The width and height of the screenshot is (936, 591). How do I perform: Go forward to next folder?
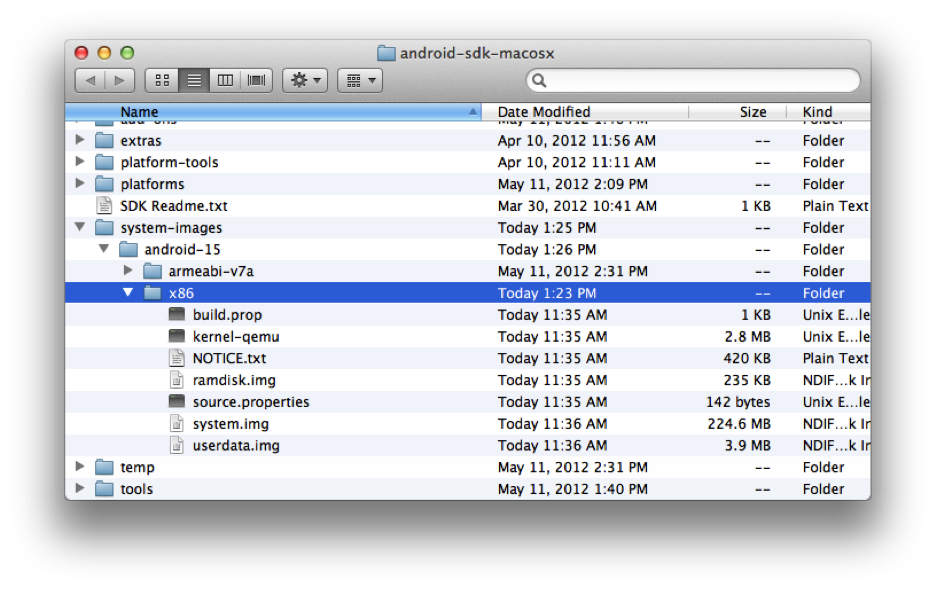119,80
